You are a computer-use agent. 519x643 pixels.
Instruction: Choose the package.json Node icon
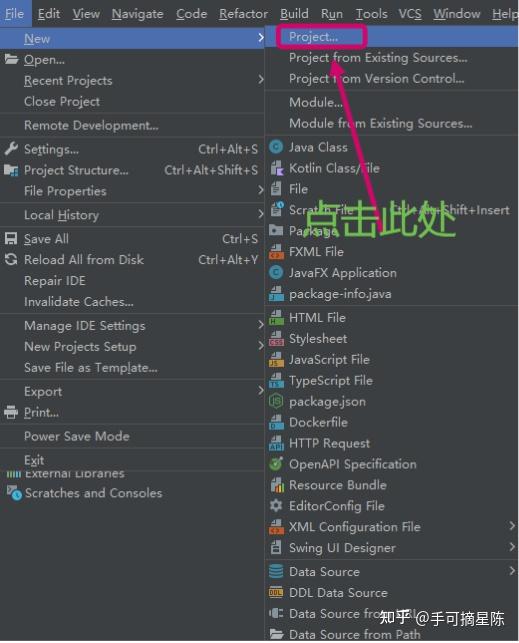coord(276,401)
